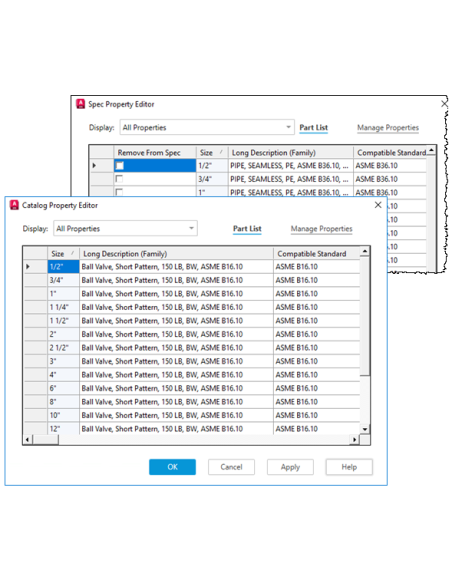Viewport: 452px width, 584px height.
Task: Select the 1 1/2" size cell
Action: [63, 321]
